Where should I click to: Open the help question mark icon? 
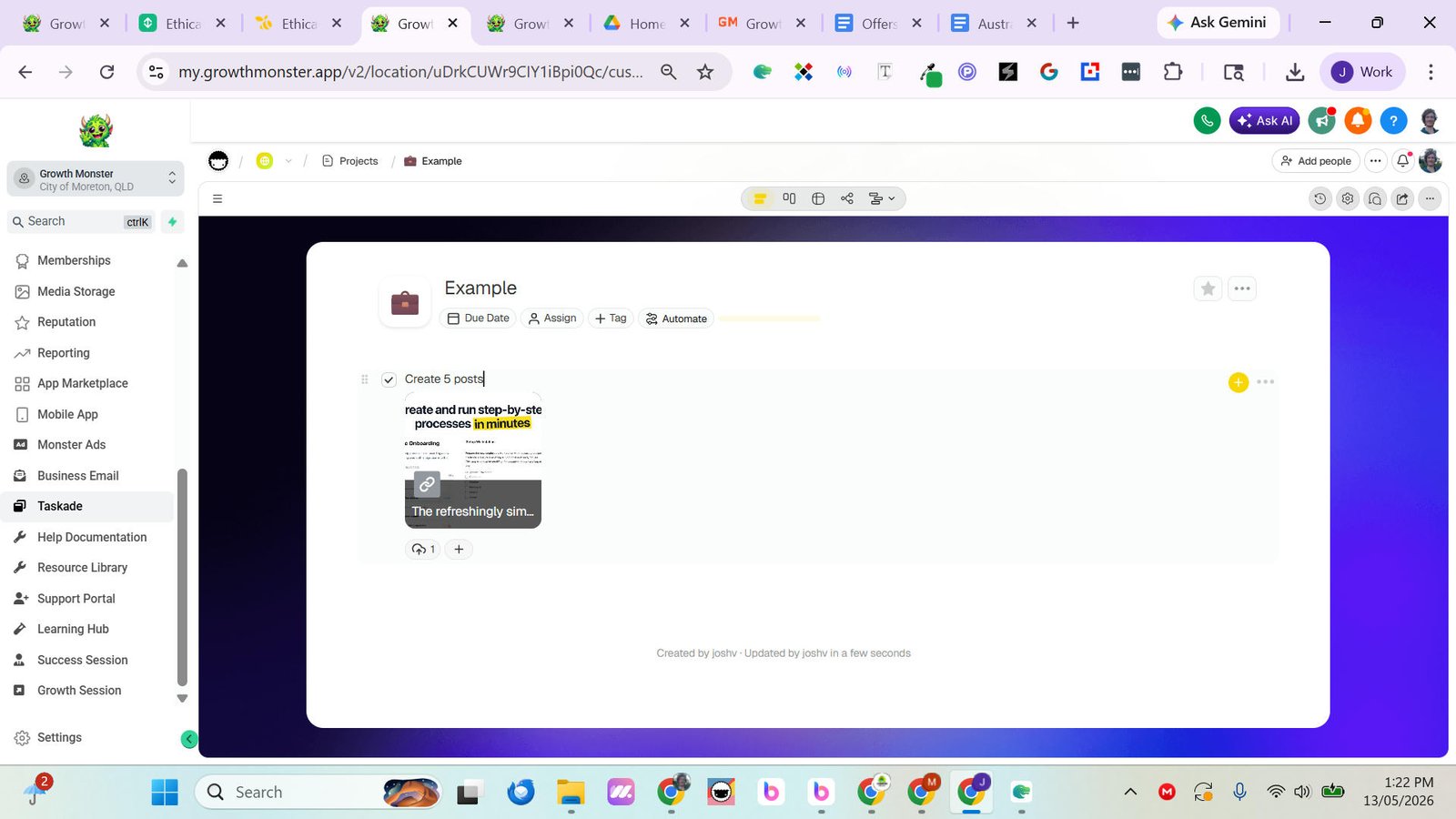1393,120
